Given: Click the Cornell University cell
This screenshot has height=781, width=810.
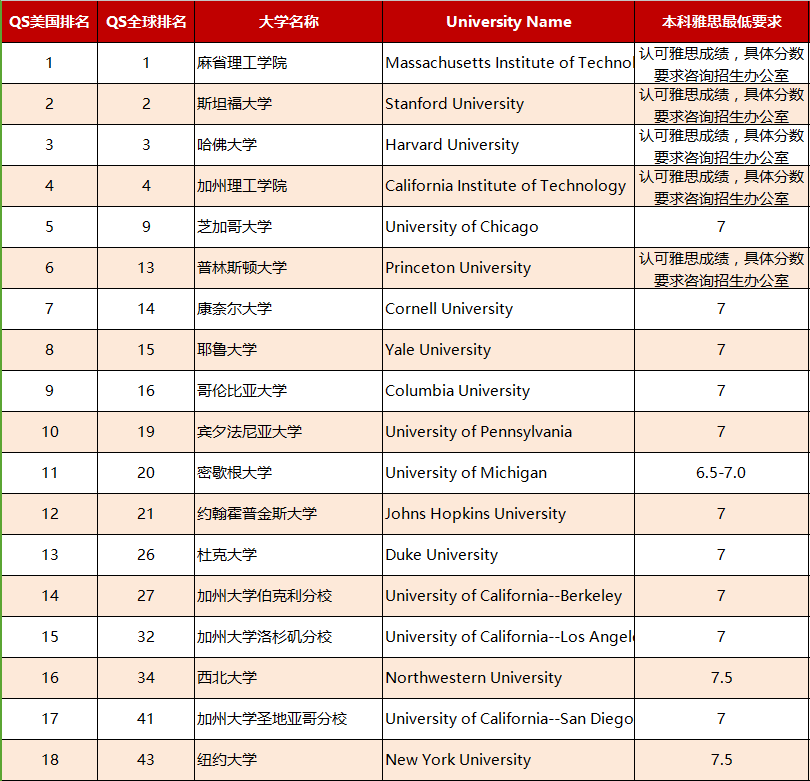Looking at the screenshot, I should [x=508, y=309].
